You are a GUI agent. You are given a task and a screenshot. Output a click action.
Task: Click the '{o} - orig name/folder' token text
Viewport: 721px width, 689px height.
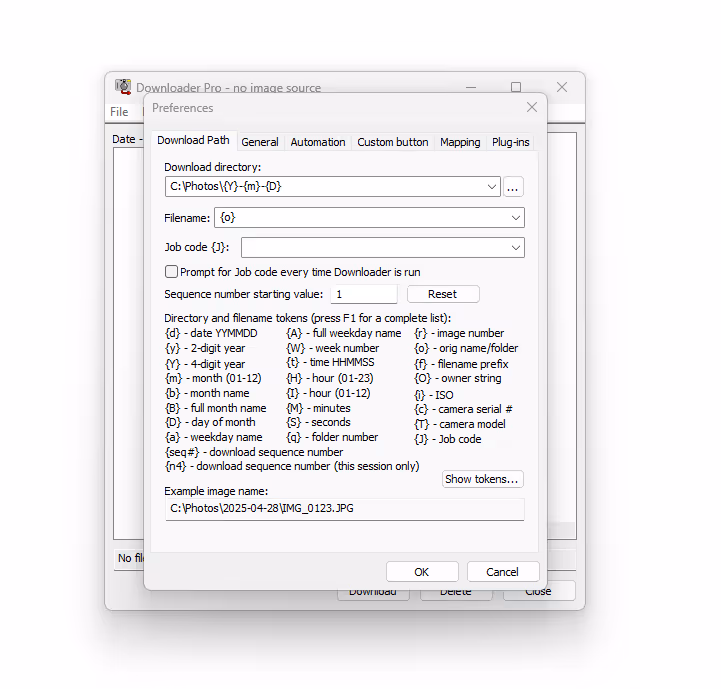click(466, 348)
